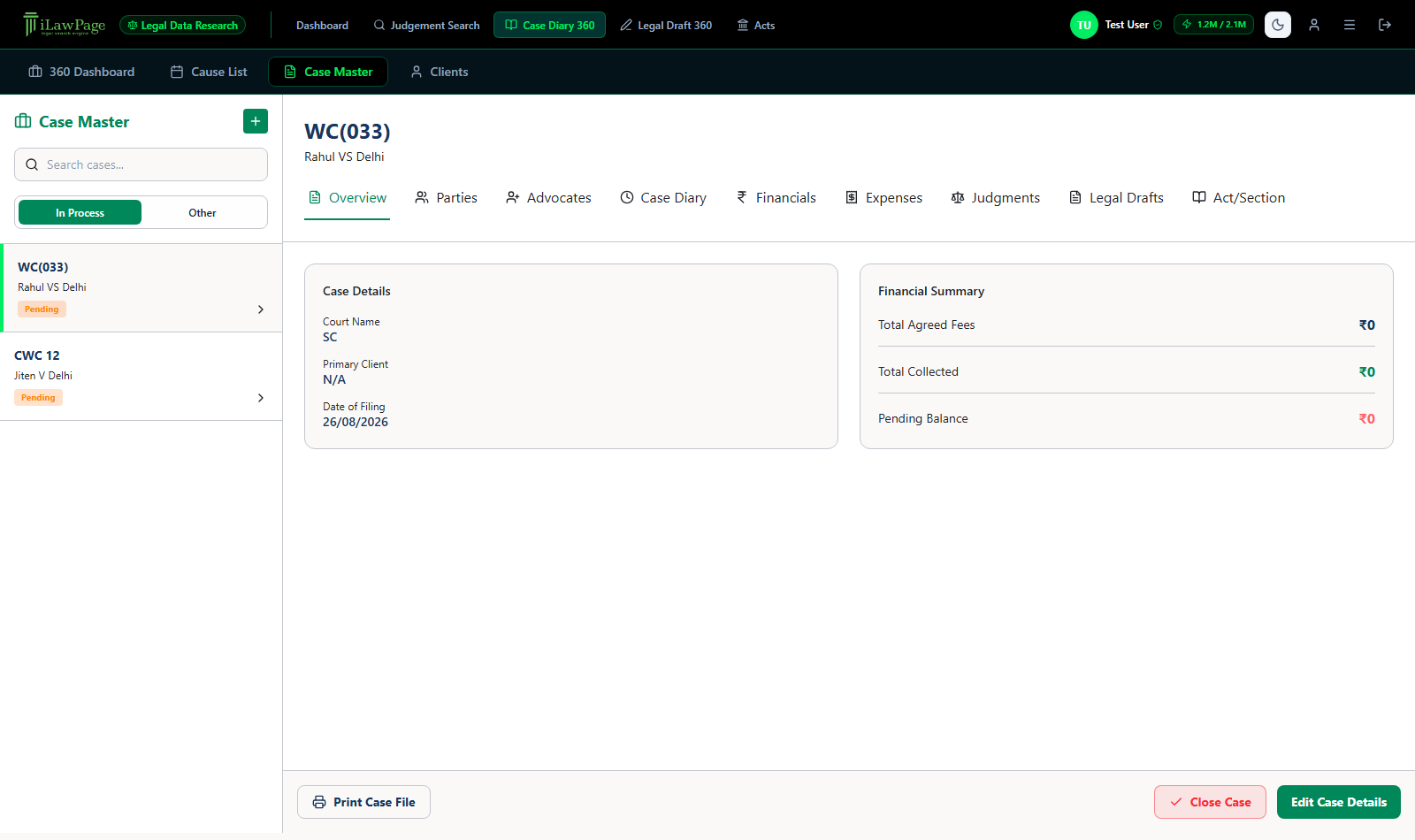View the Case Diary tab
The image size is (1415, 840).
[x=663, y=198]
